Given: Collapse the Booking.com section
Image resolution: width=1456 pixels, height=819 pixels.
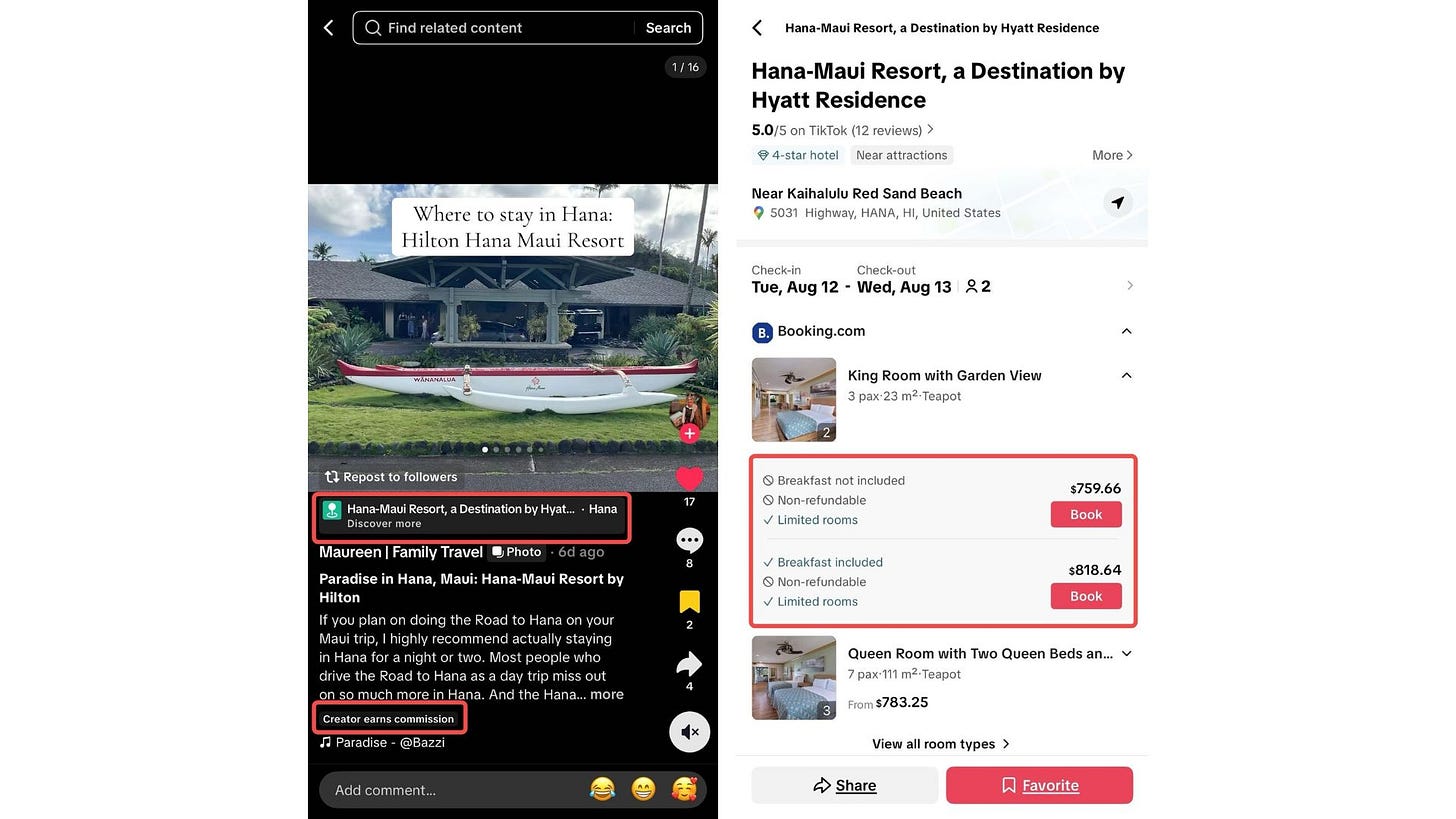Looking at the screenshot, I should click(1126, 331).
